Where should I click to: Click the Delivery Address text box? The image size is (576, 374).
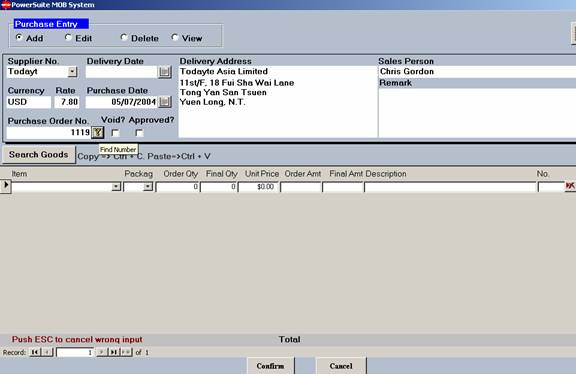(278, 102)
